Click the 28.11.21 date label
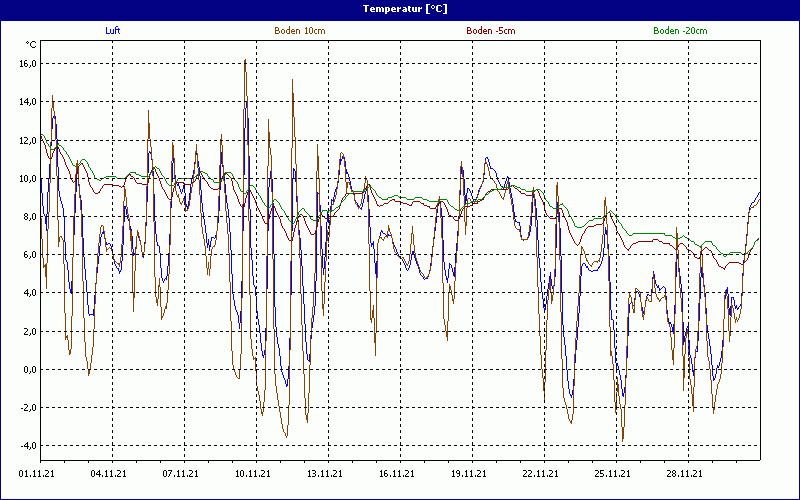Viewport: 800px width, 500px height. 685,474
